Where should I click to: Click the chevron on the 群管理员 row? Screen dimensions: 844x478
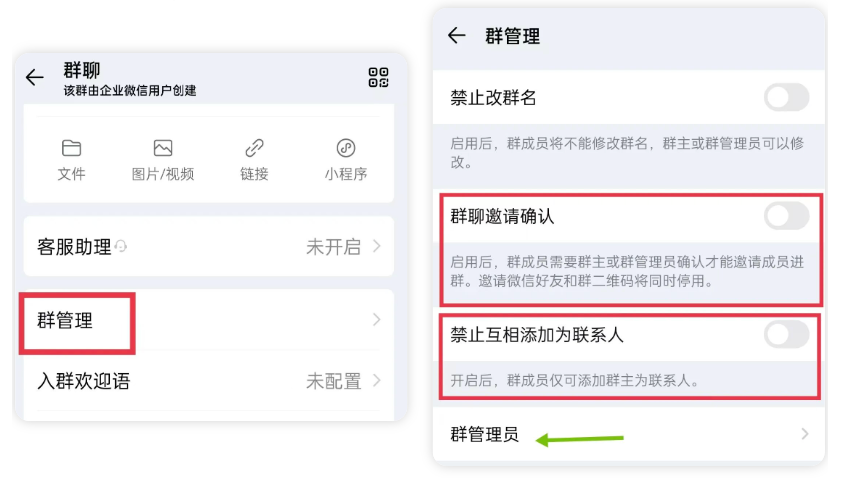[x=805, y=434]
